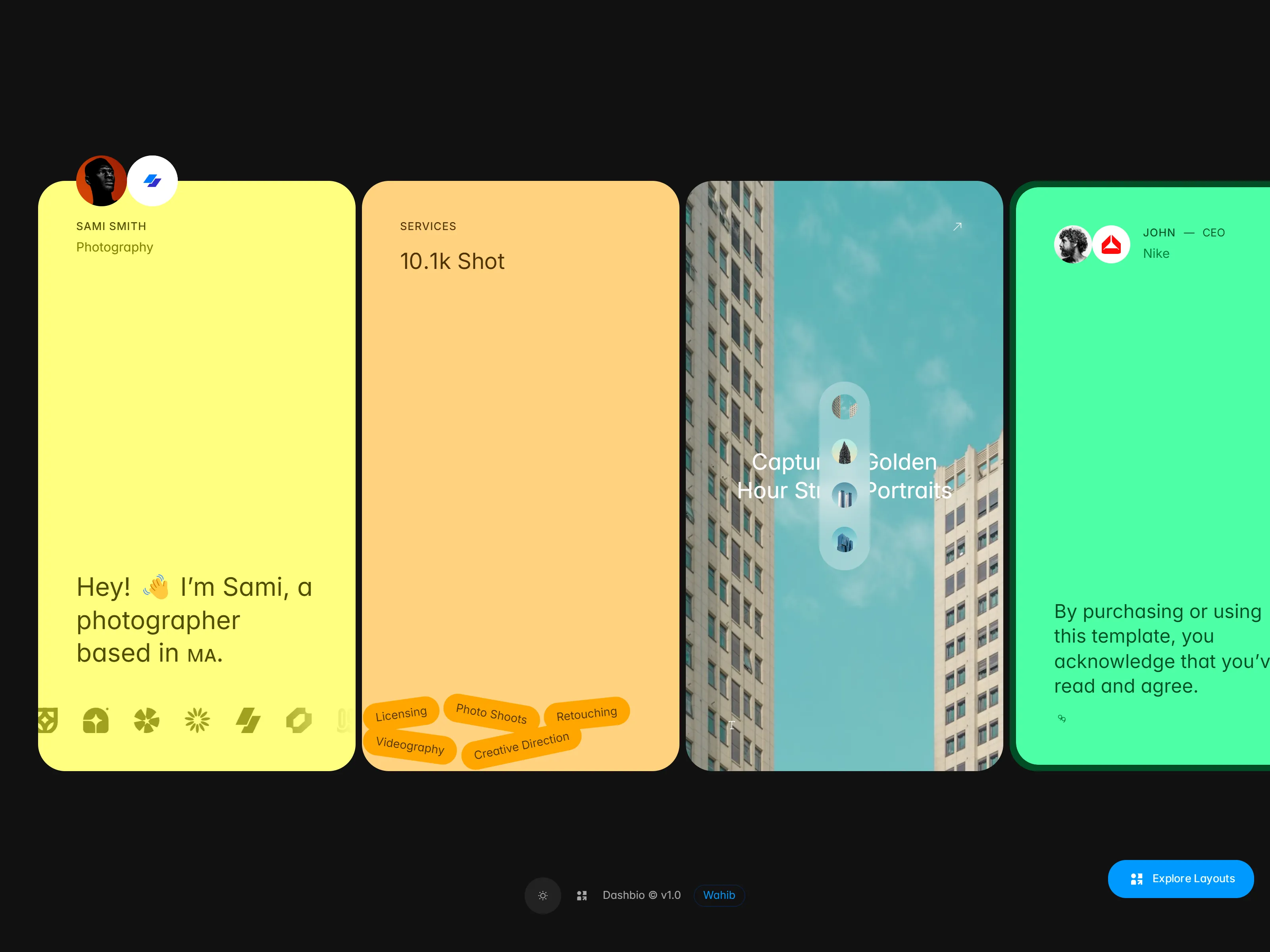1270x952 pixels.
Task: Click the 'Dashbio © v1.0' footer text
Action: tap(642, 895)
